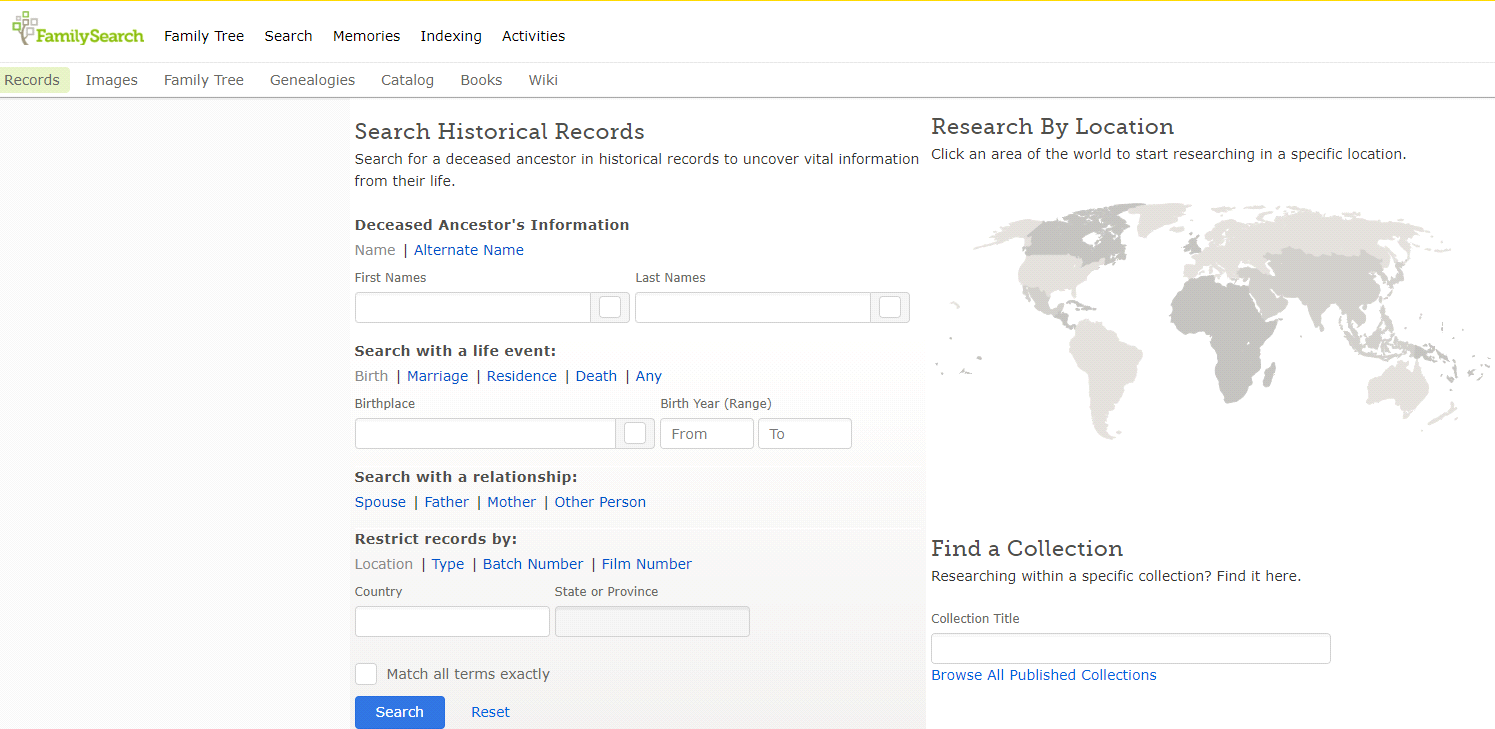
Task: Switch to the Wiki tab
Action: tap(543, 80)
